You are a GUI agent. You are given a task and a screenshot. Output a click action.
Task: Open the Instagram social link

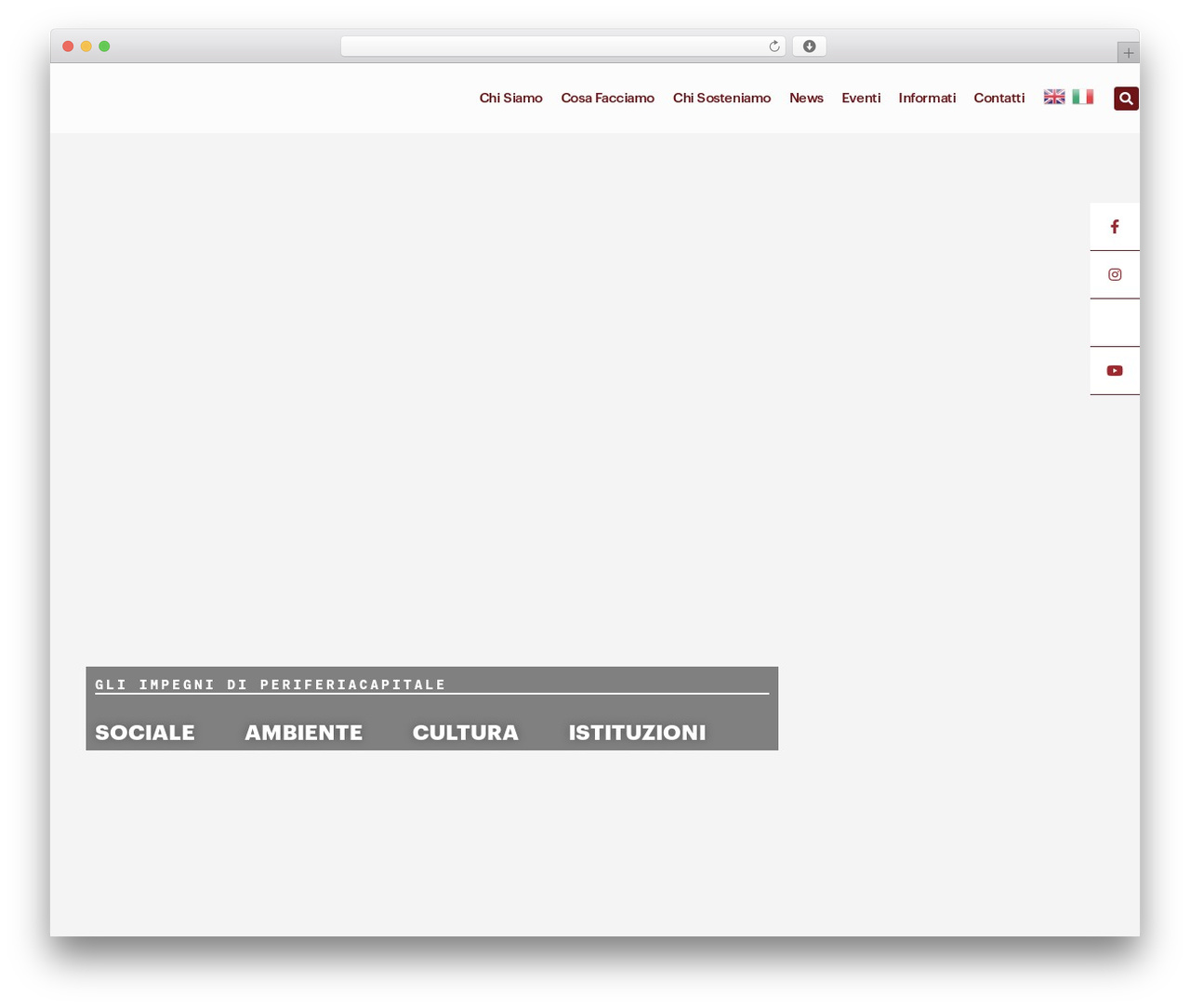tap(1115, 274)
